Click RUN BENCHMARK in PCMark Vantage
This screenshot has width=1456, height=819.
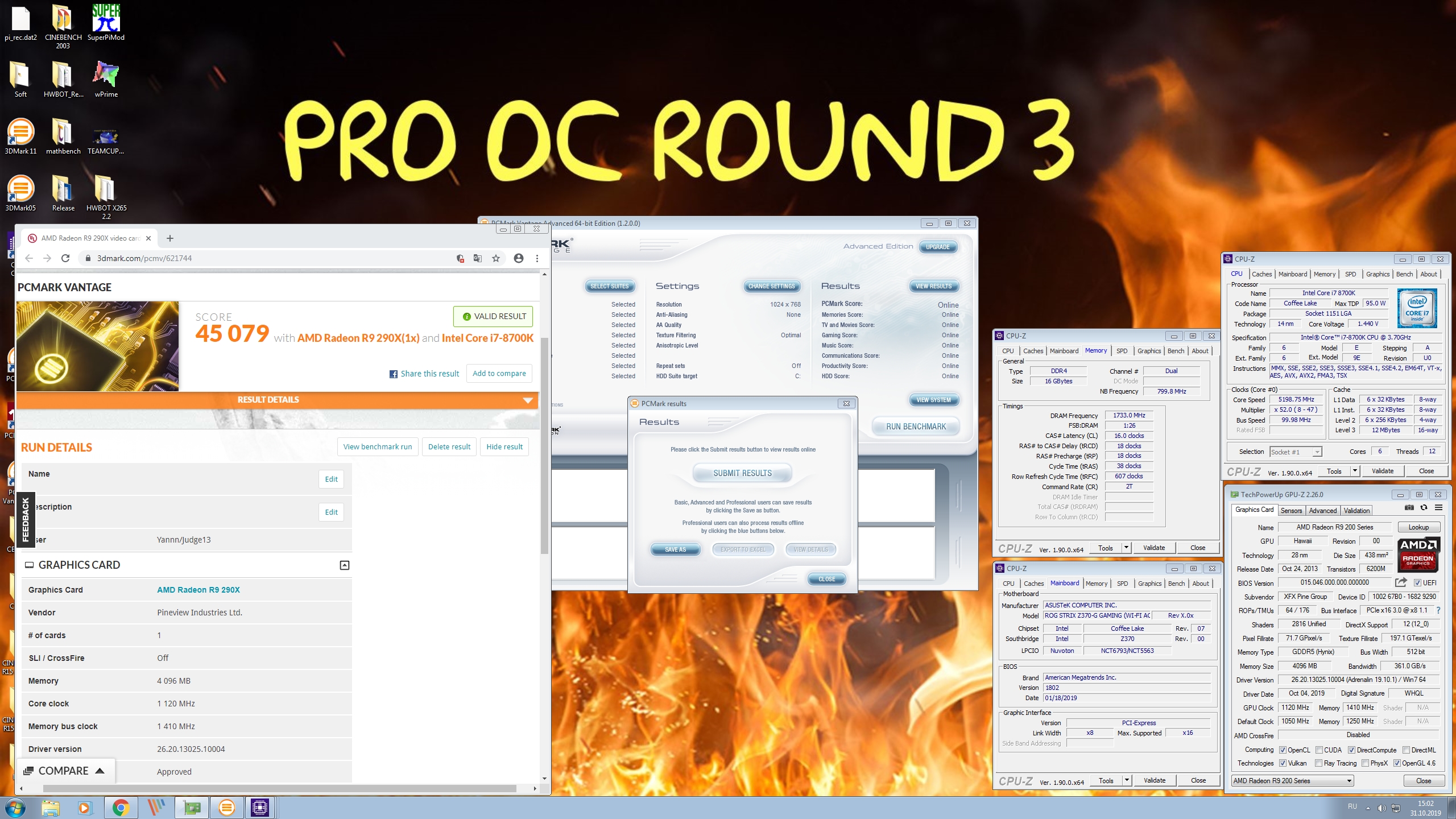tap(916, 427)
